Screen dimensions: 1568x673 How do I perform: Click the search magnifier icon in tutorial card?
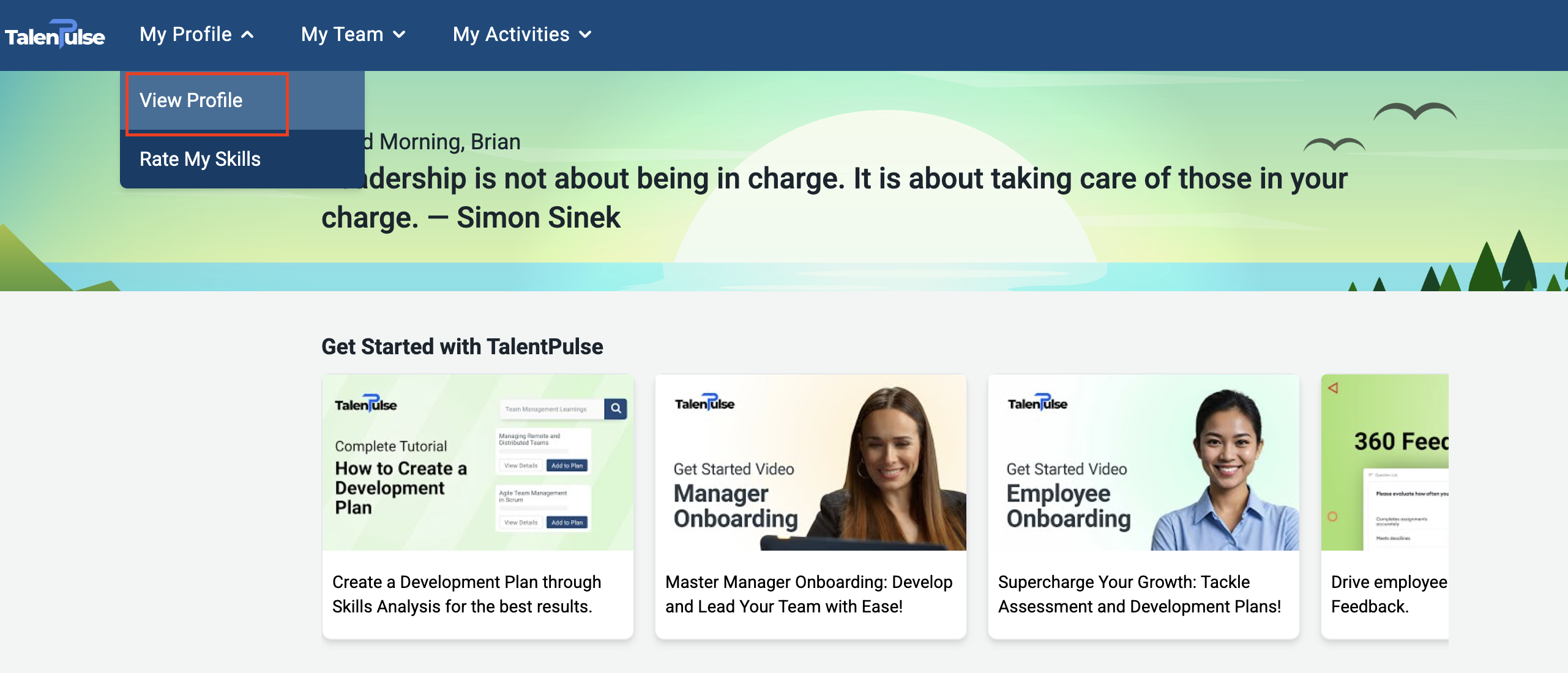pyautogui.click(x=616, y=409)
